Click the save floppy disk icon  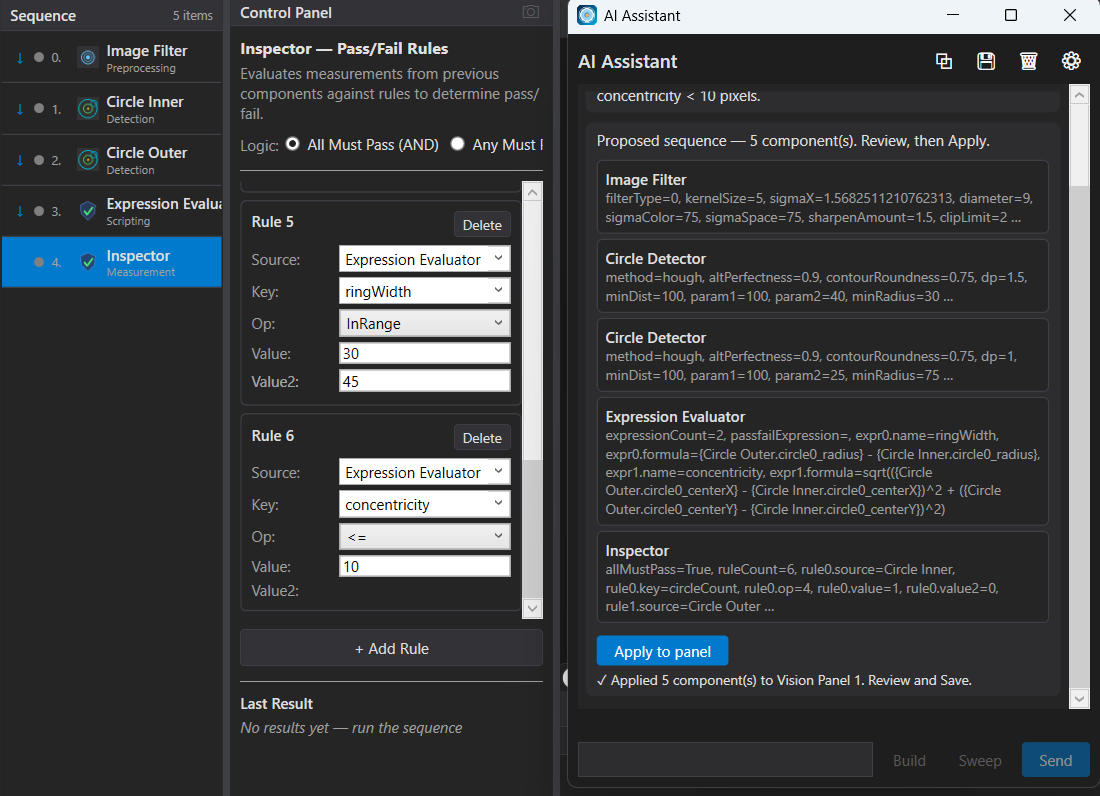tap(986, 61)
